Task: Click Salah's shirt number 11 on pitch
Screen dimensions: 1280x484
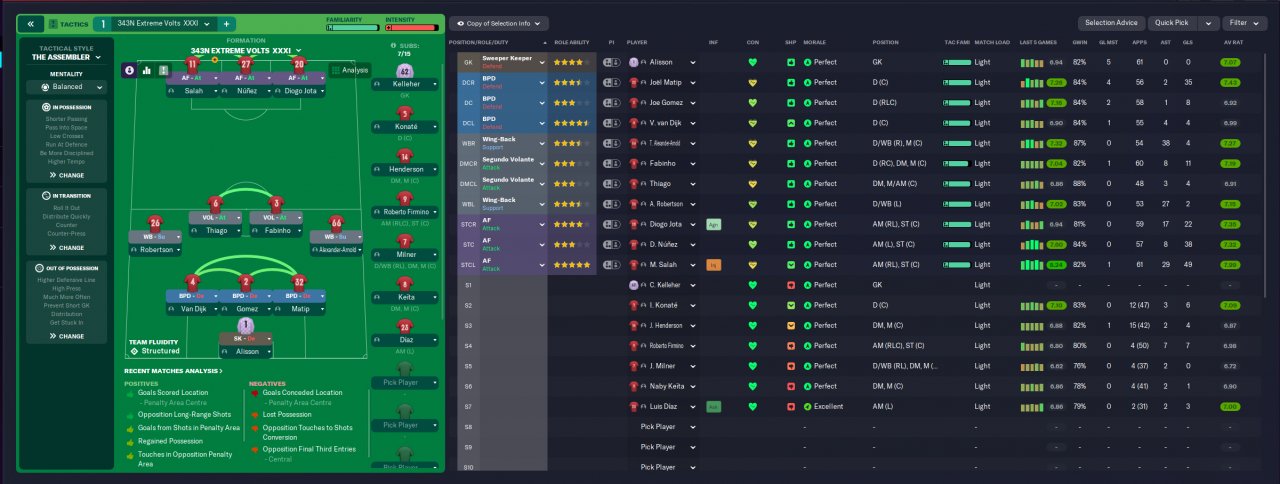Action: [192, 64]
